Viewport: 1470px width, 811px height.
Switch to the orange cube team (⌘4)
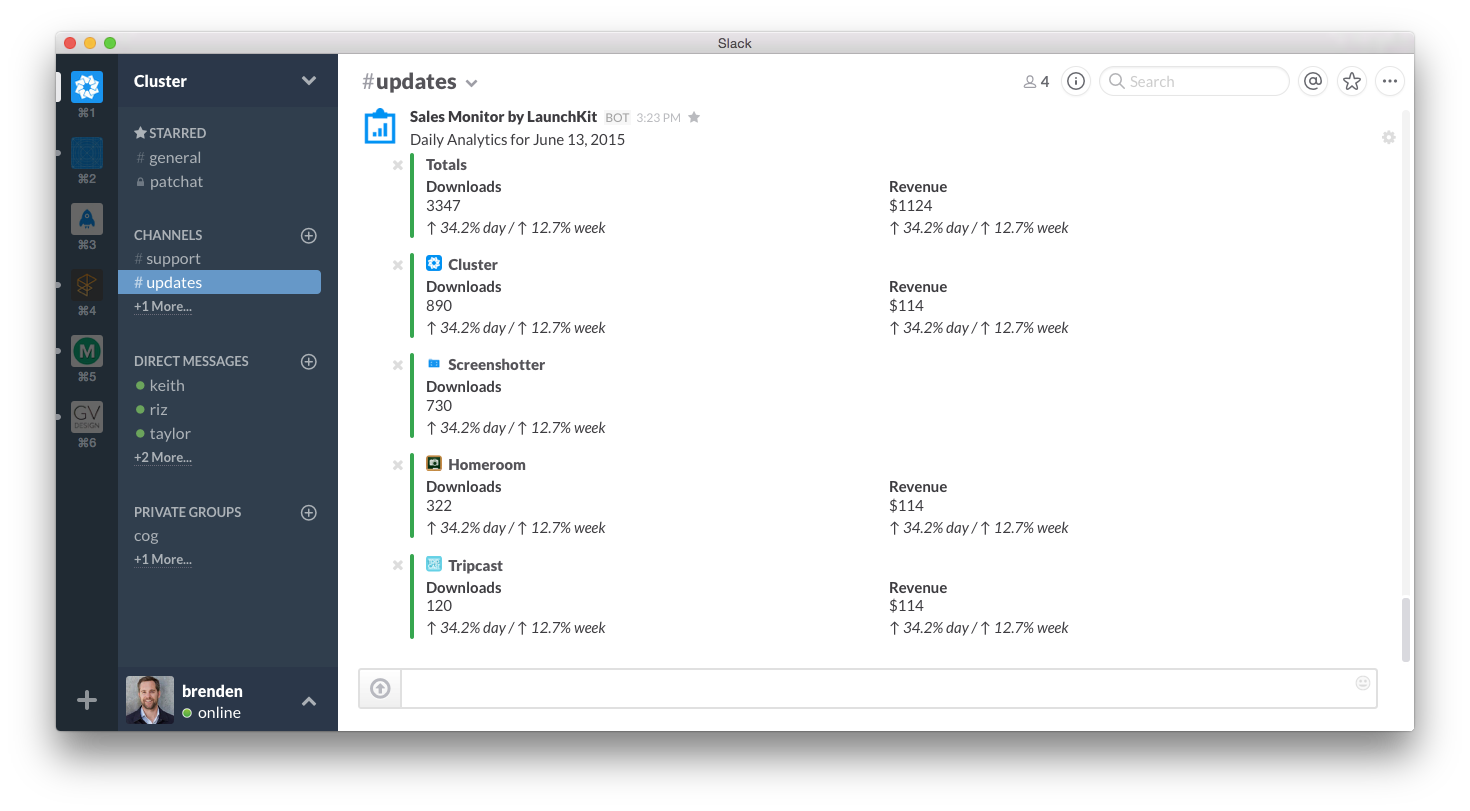pos(87,285)
